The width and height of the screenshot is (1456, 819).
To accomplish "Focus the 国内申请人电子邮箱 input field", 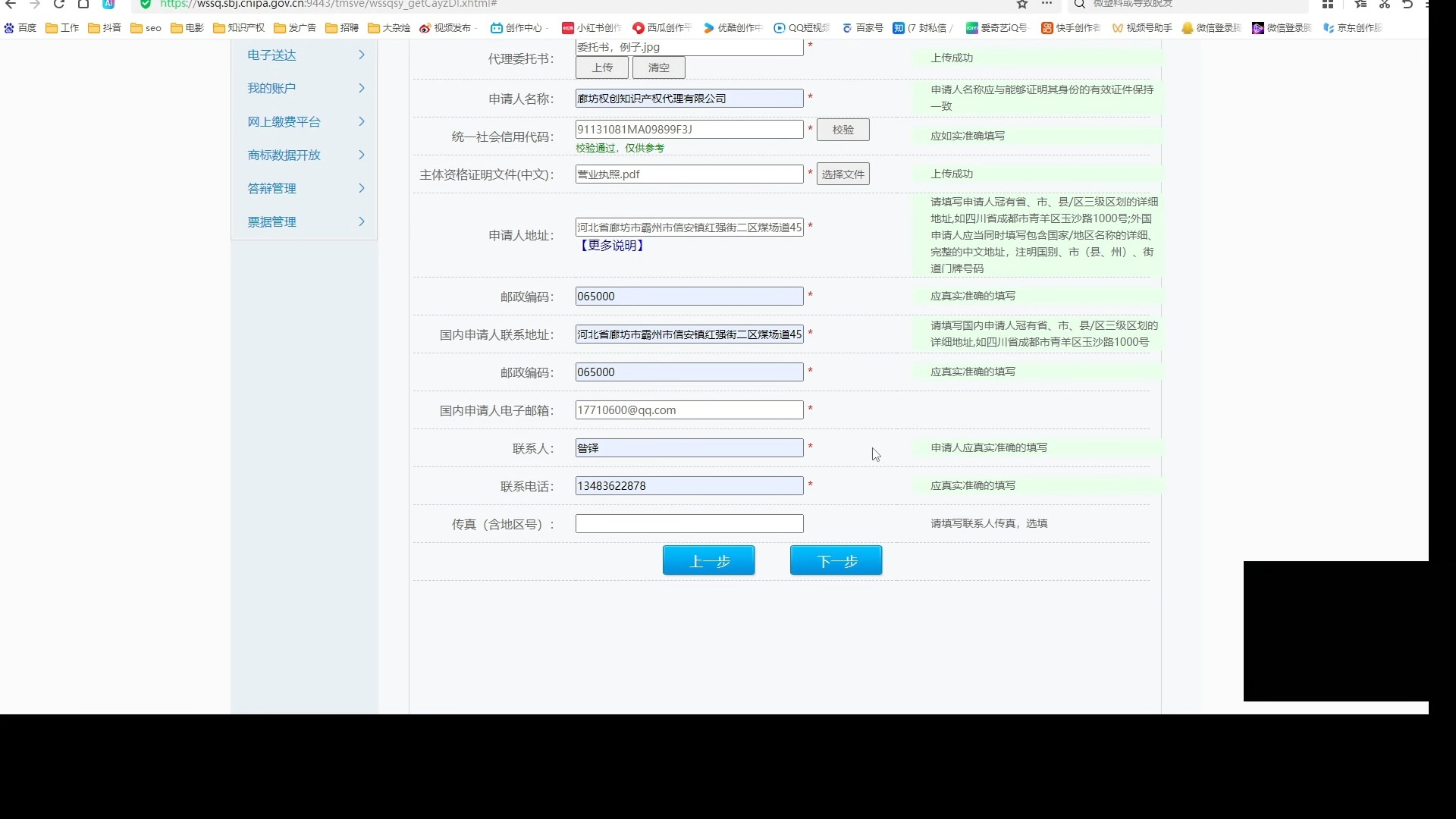I will (689, 409).
